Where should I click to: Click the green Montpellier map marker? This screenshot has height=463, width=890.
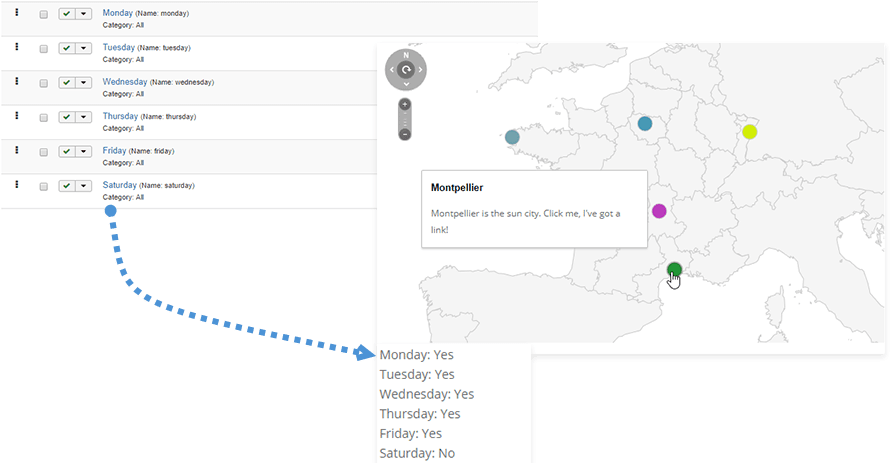[675, 269]
